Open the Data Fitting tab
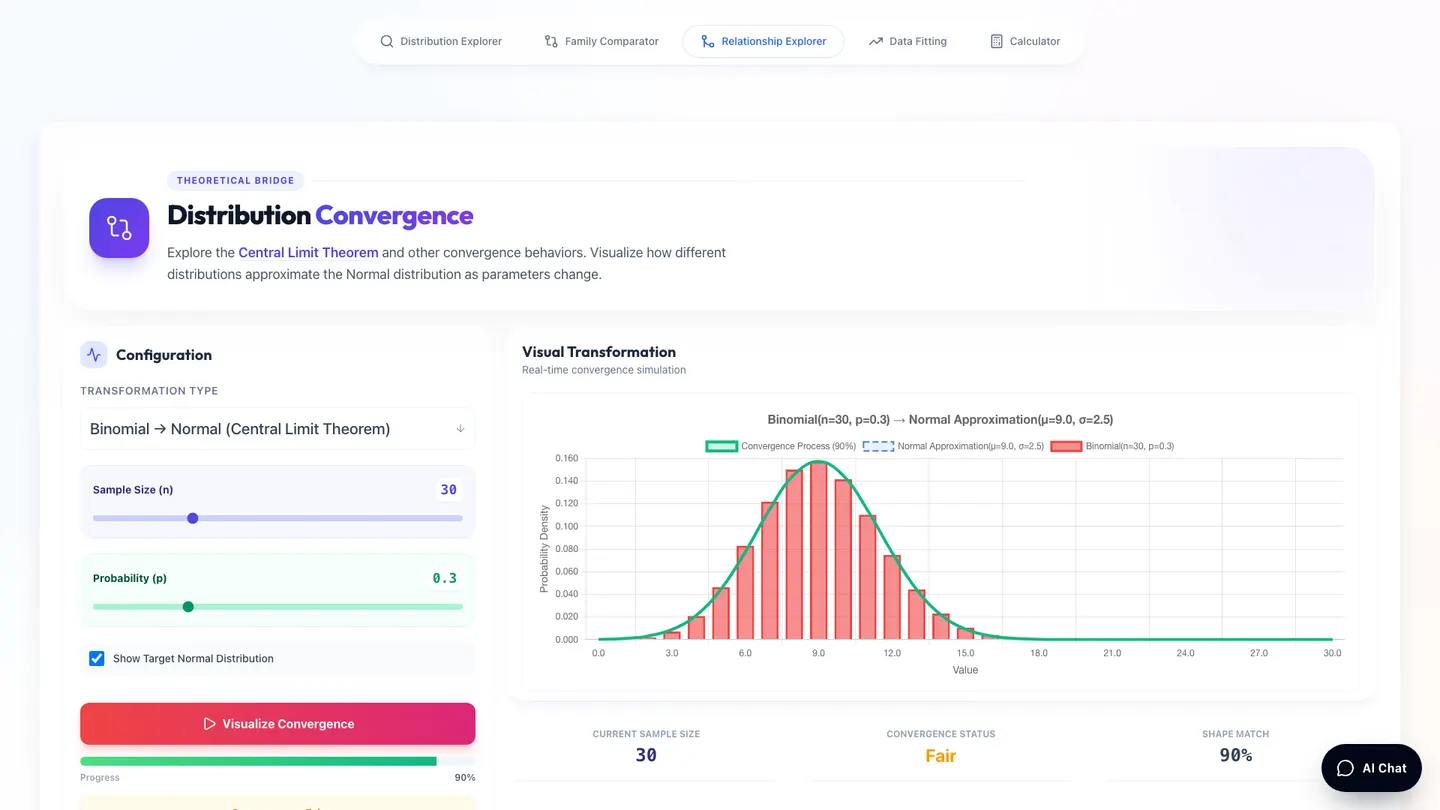 (x=908, y=41)
